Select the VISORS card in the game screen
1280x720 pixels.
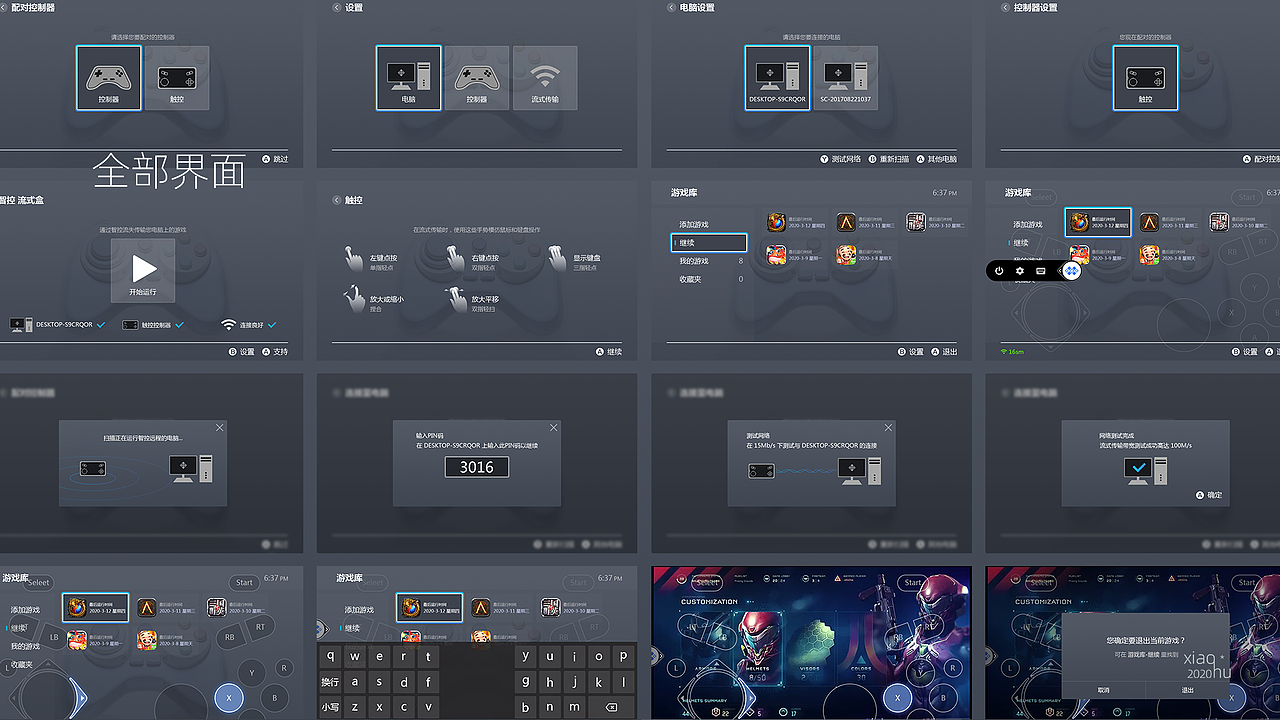[x=811, y=648]
